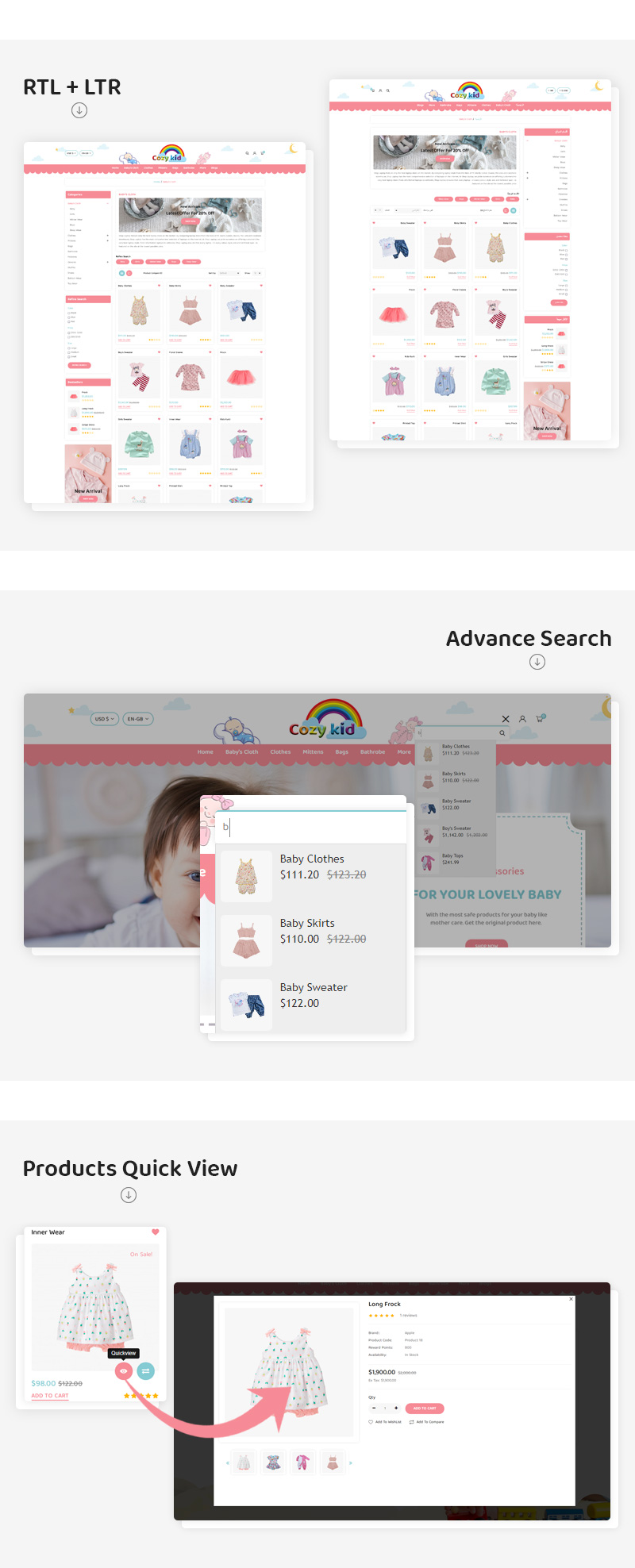Click the Quickview eye icon on Inner Wear
Viewport: 635px width, 1568px height.
tap(123, 1370)
